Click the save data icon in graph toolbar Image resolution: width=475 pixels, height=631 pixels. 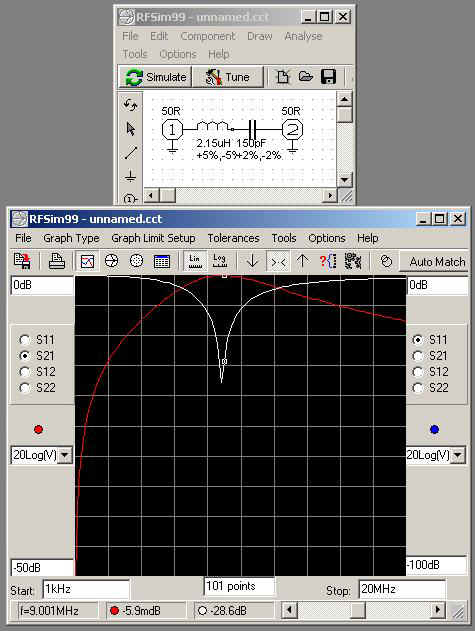coord(22,261)
